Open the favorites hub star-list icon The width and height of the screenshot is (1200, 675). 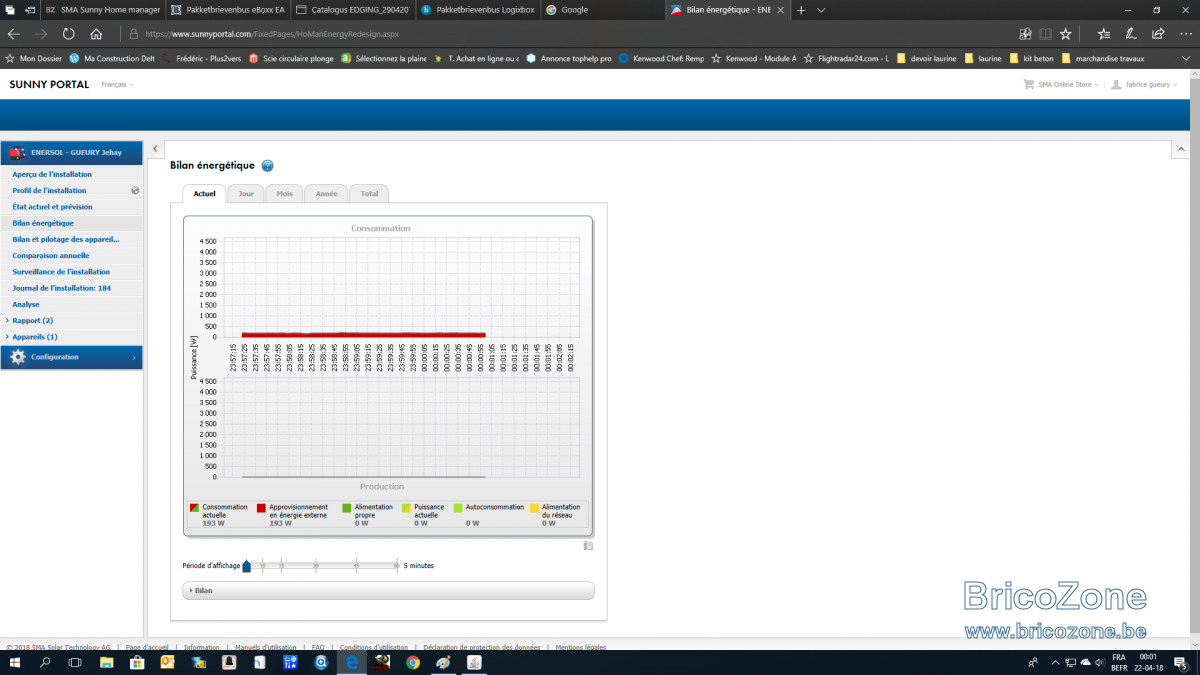click(1103, 33)
